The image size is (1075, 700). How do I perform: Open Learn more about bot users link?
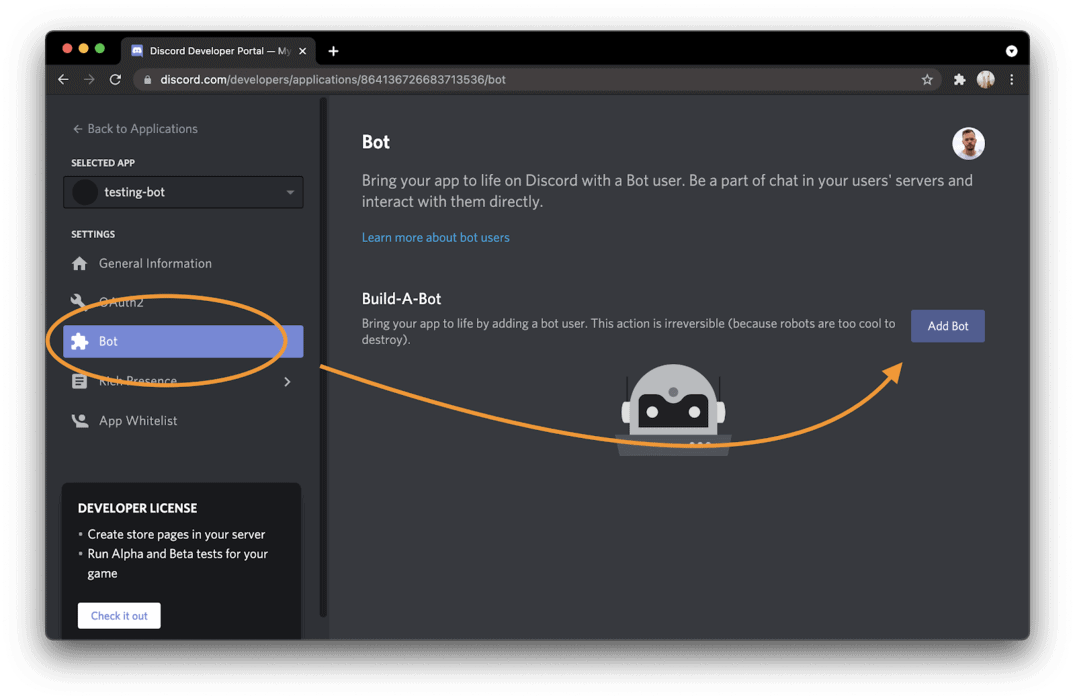point(435,237)
